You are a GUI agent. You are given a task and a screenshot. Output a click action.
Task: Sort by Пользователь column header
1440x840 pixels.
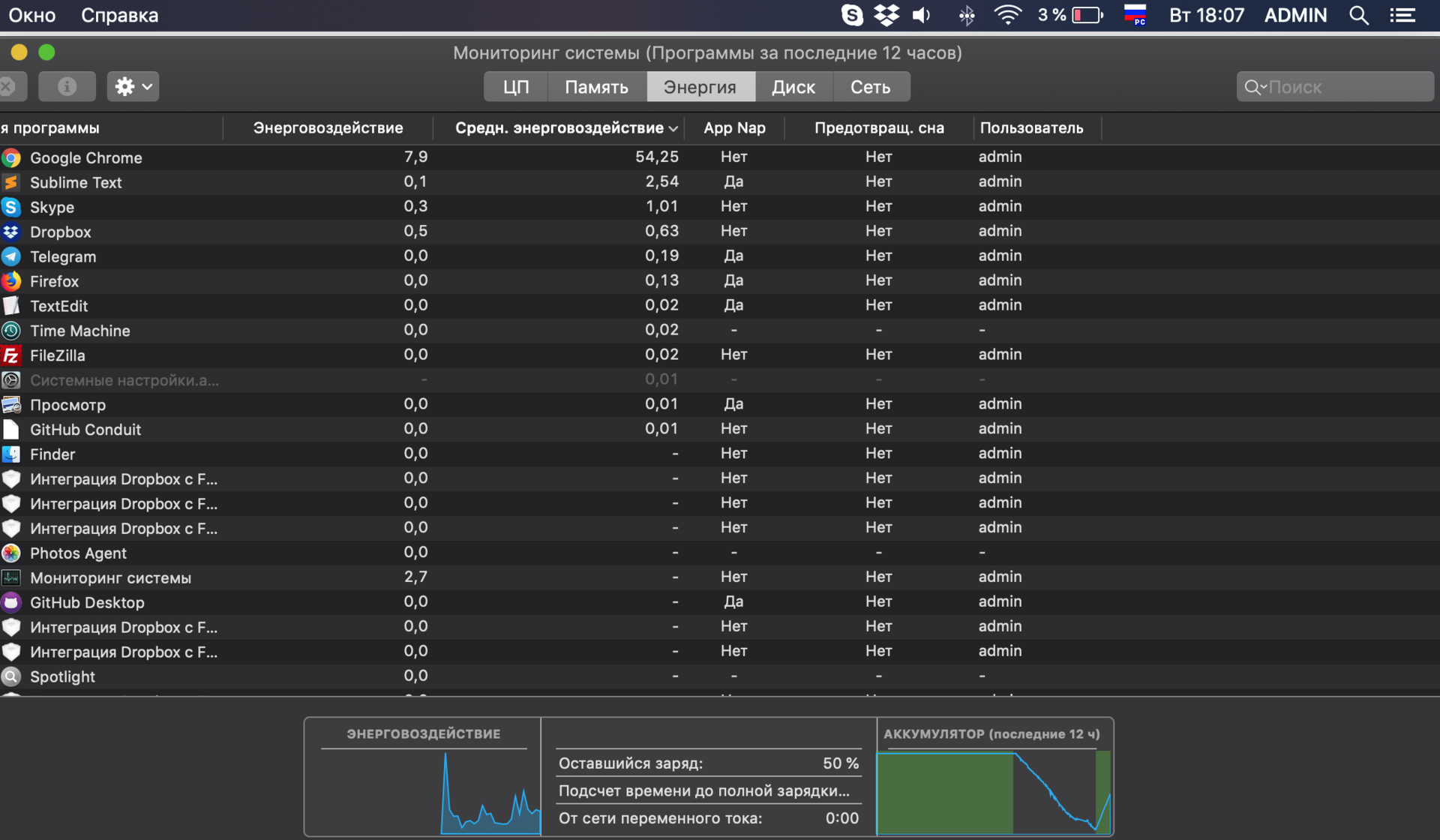(x=1031, y=128)
